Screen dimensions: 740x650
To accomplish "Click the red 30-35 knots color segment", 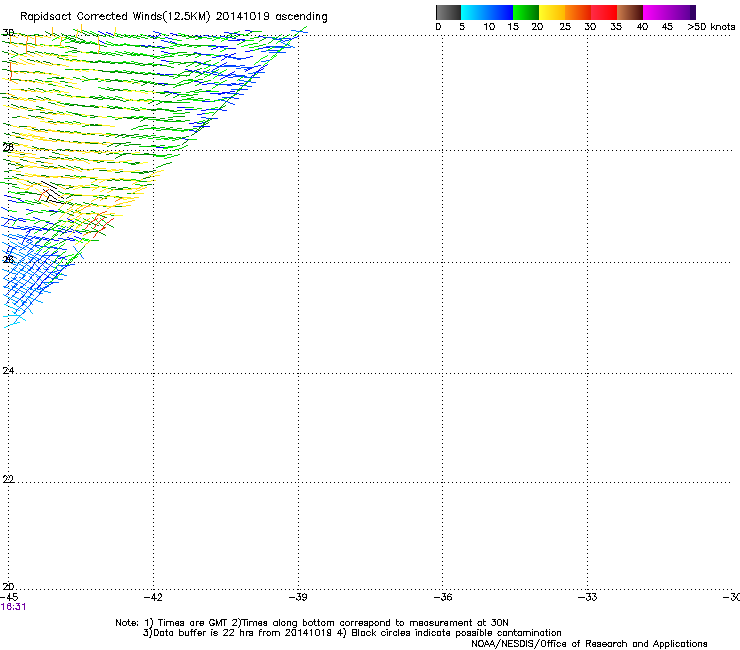I will (x=604, y=12).
